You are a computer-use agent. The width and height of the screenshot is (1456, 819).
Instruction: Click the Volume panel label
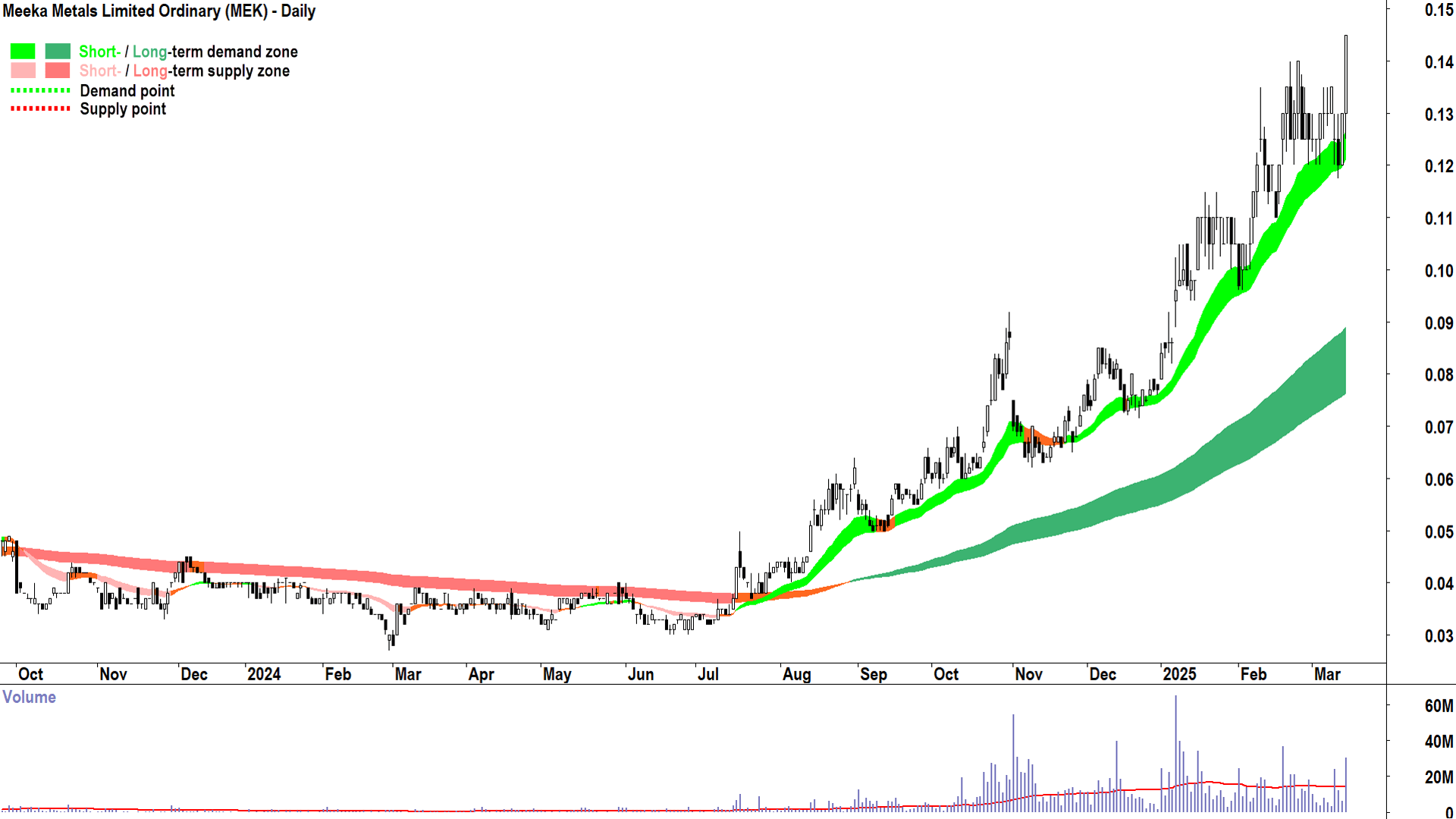29,697
